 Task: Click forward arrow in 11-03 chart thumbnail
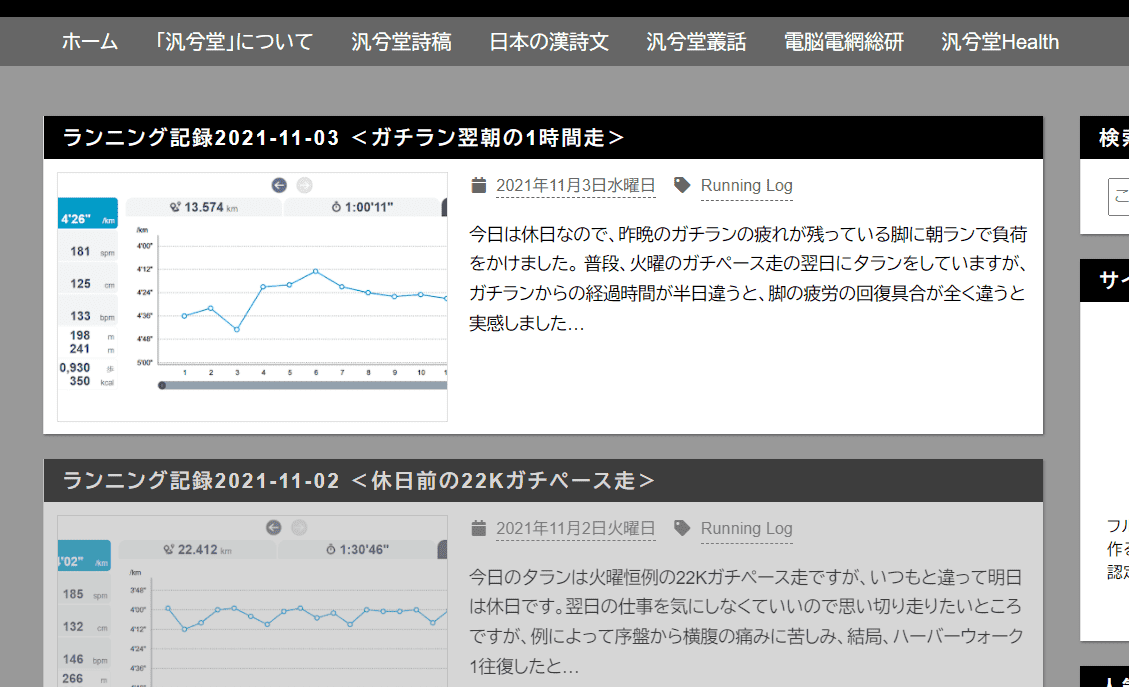pos(305,185)
